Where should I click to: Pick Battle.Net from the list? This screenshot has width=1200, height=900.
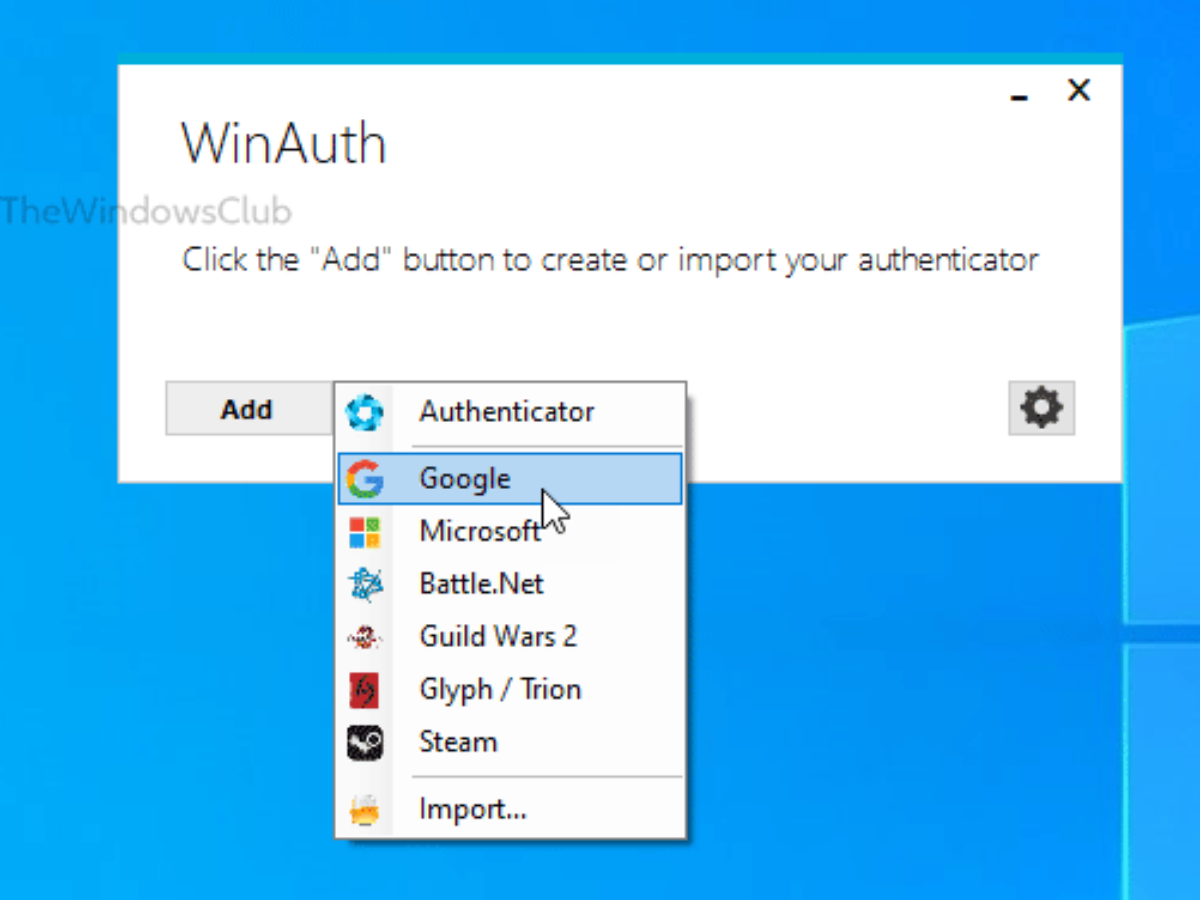click(510, 584)
